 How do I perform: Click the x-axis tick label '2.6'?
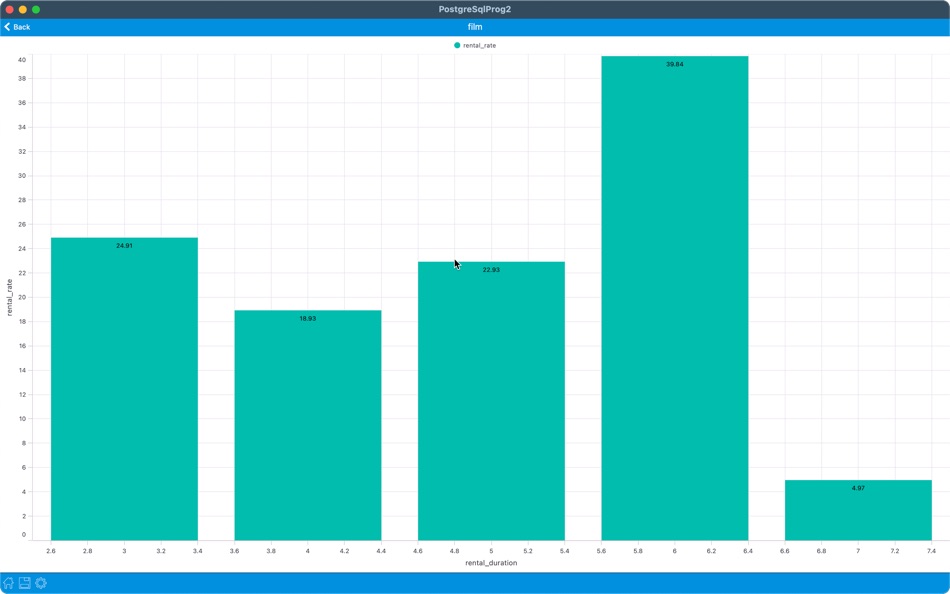coord(51,551)
